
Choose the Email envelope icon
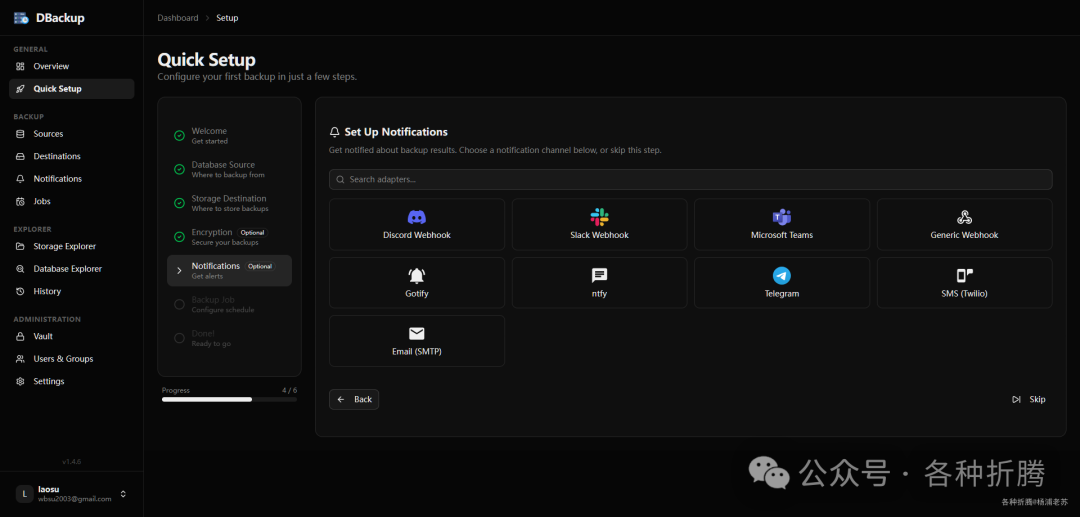point(417,334)
